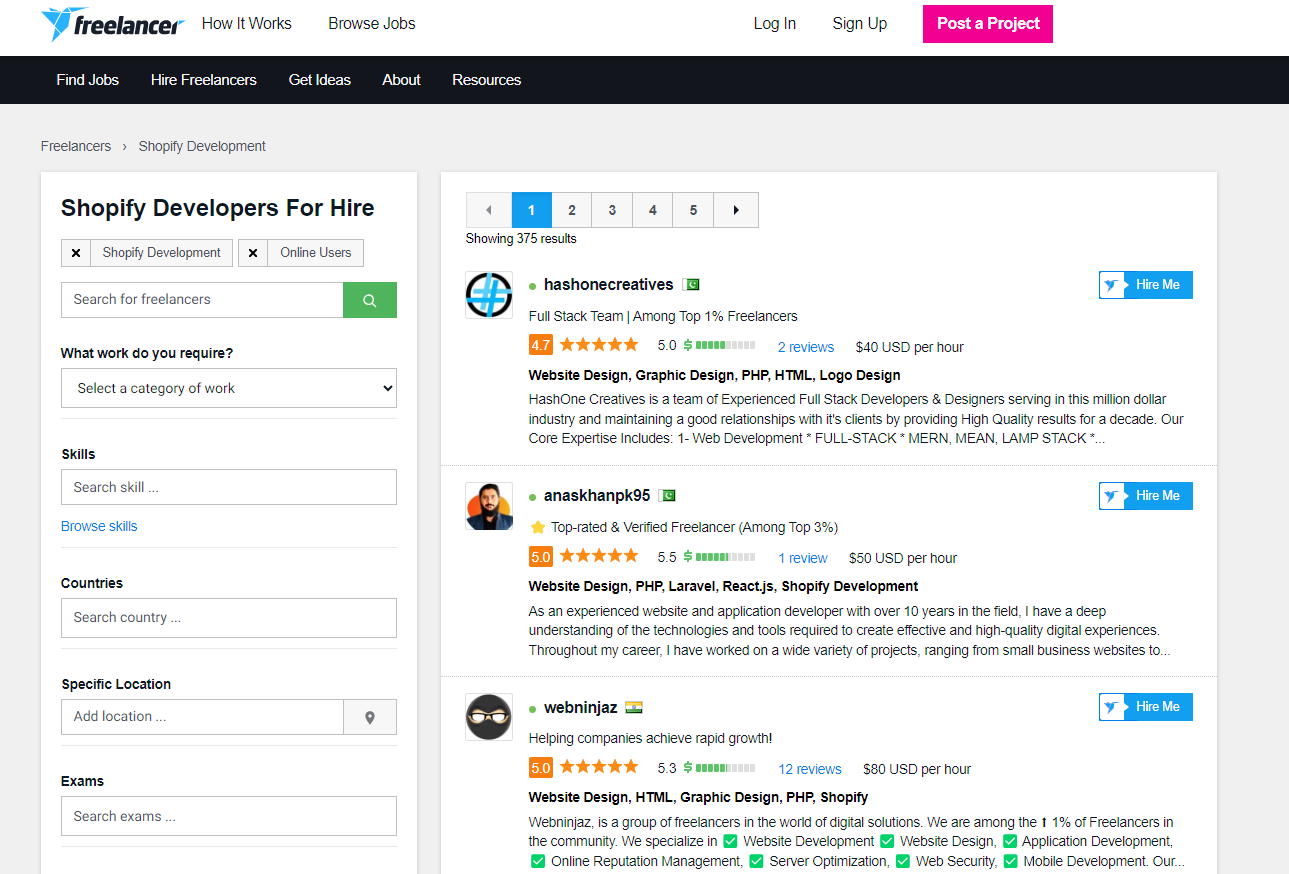This screenshot has width=1289, height=874.
Task: Open the Hire Freelancers menu
Action: click(x=203, y=80)
